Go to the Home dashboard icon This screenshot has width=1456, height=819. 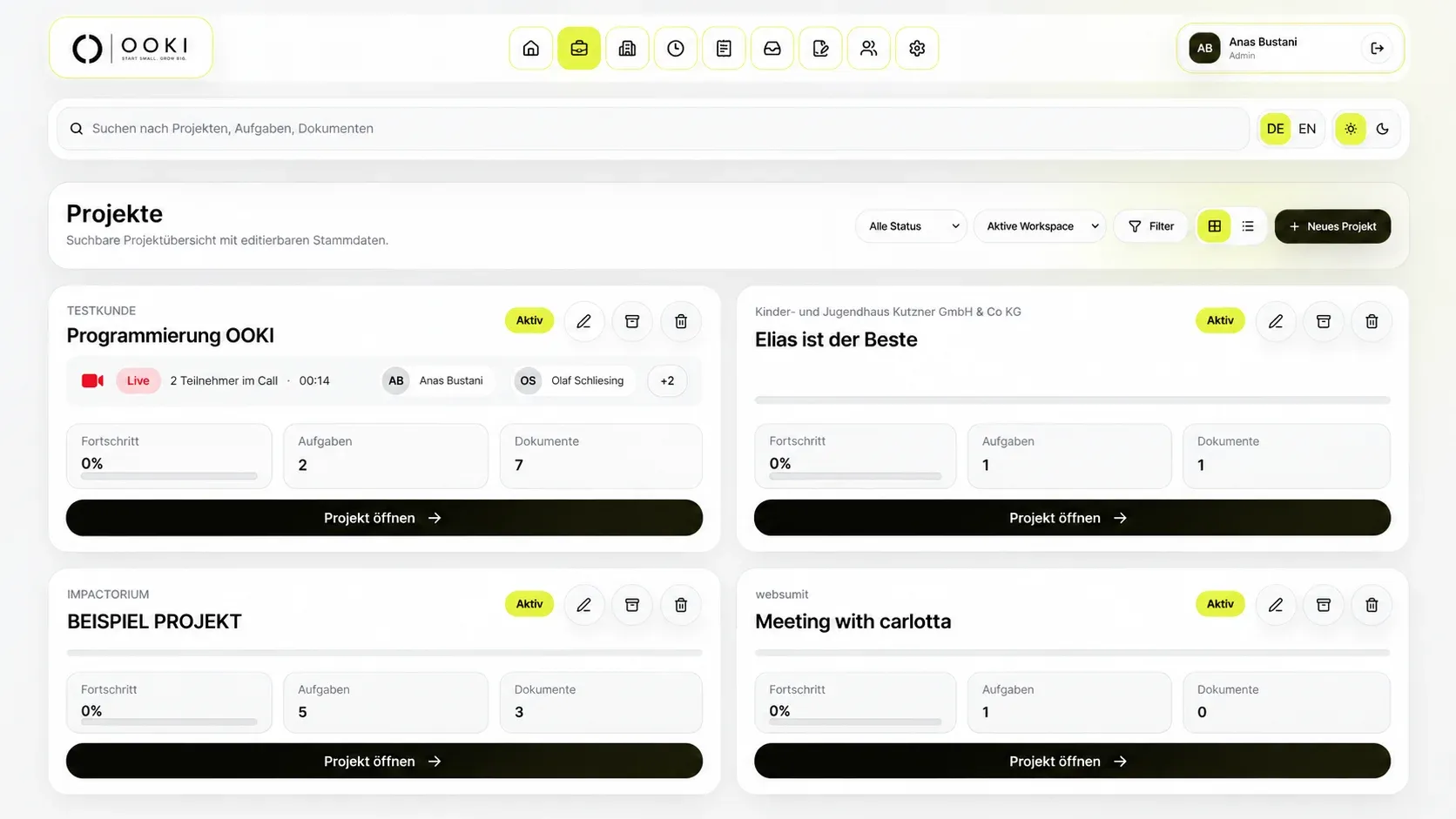[530, 49]
